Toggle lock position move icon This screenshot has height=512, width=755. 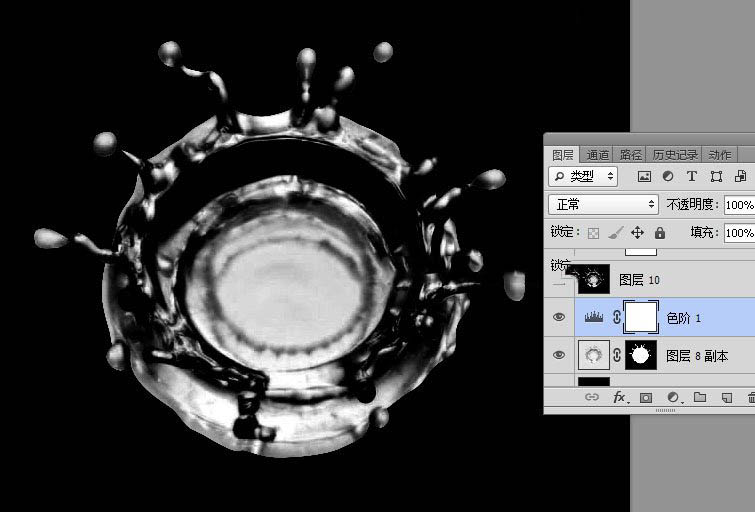coord(638,232)
